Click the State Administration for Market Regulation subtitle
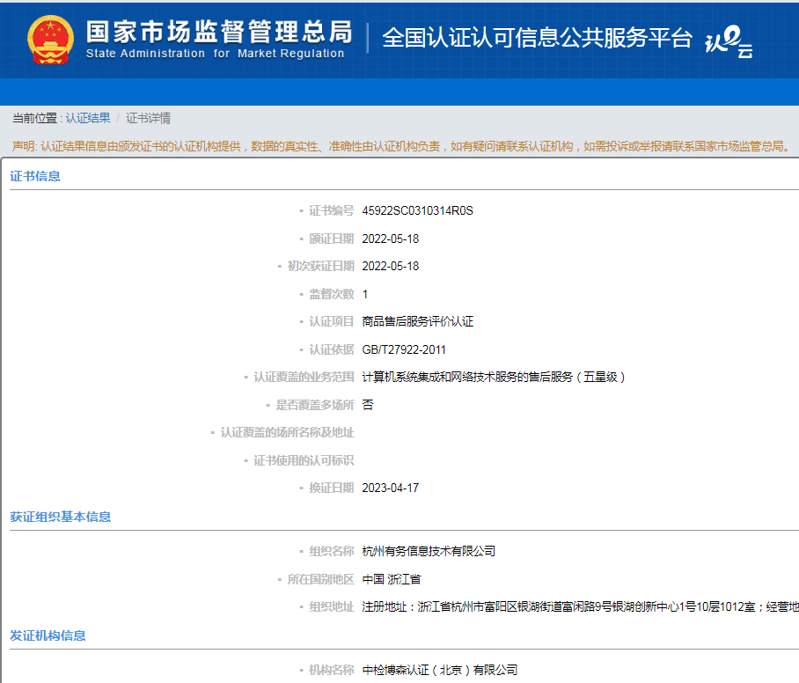Viewport: 799px width, 683px height. [215, 54]
